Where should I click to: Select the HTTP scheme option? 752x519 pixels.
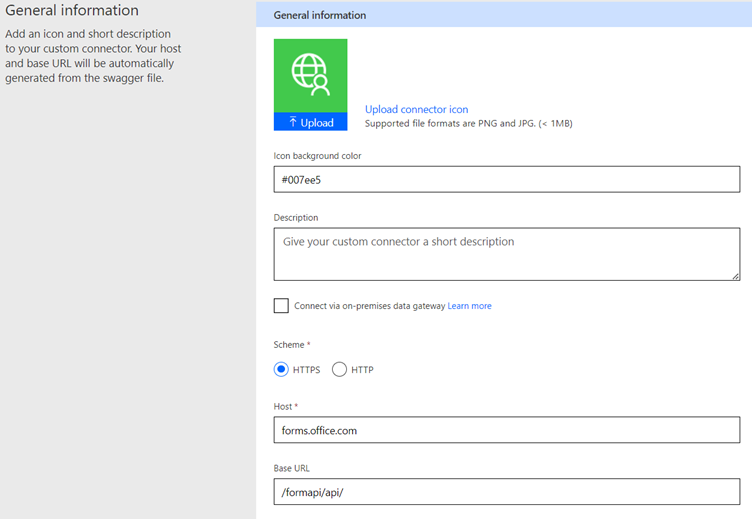pos(339,369)
